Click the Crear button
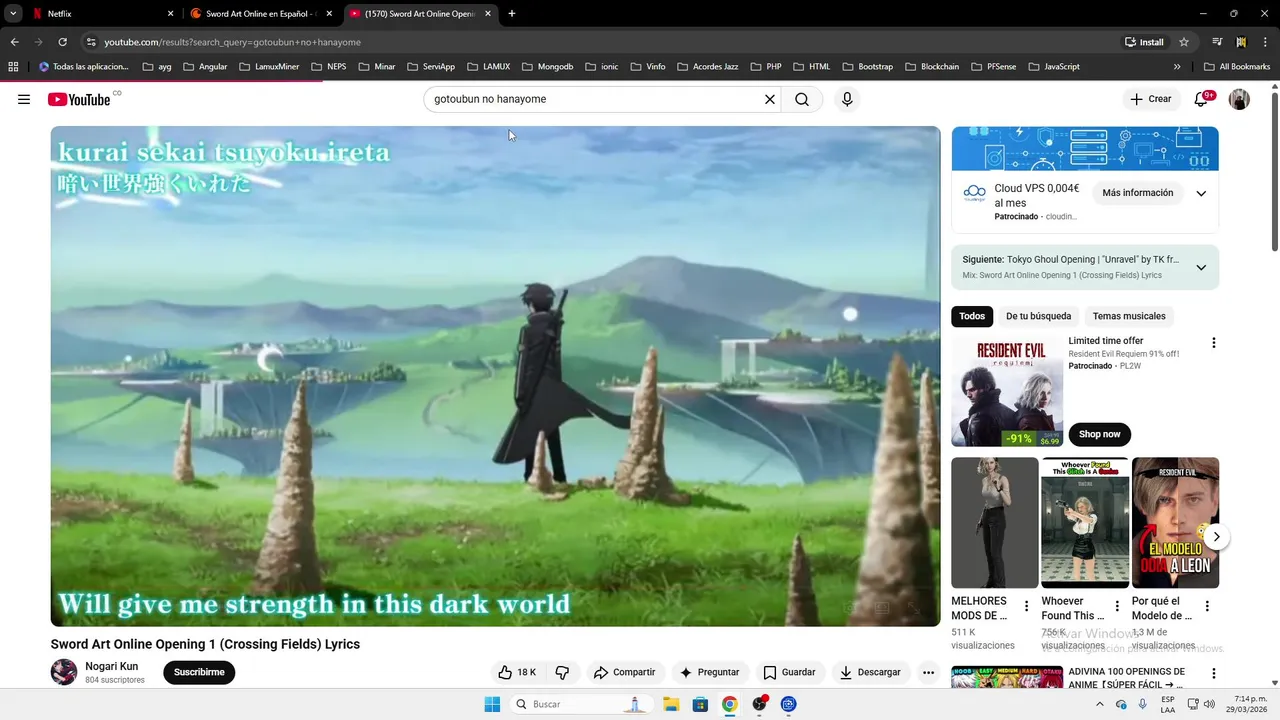 (x=1150, y=99)
